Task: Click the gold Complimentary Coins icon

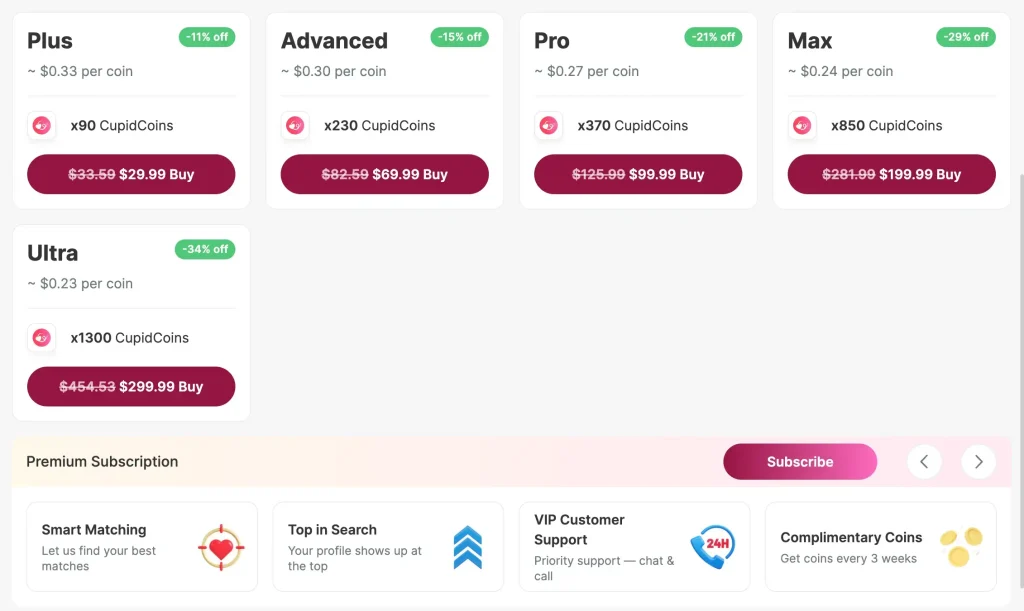Action: click(x=961, y=547)
